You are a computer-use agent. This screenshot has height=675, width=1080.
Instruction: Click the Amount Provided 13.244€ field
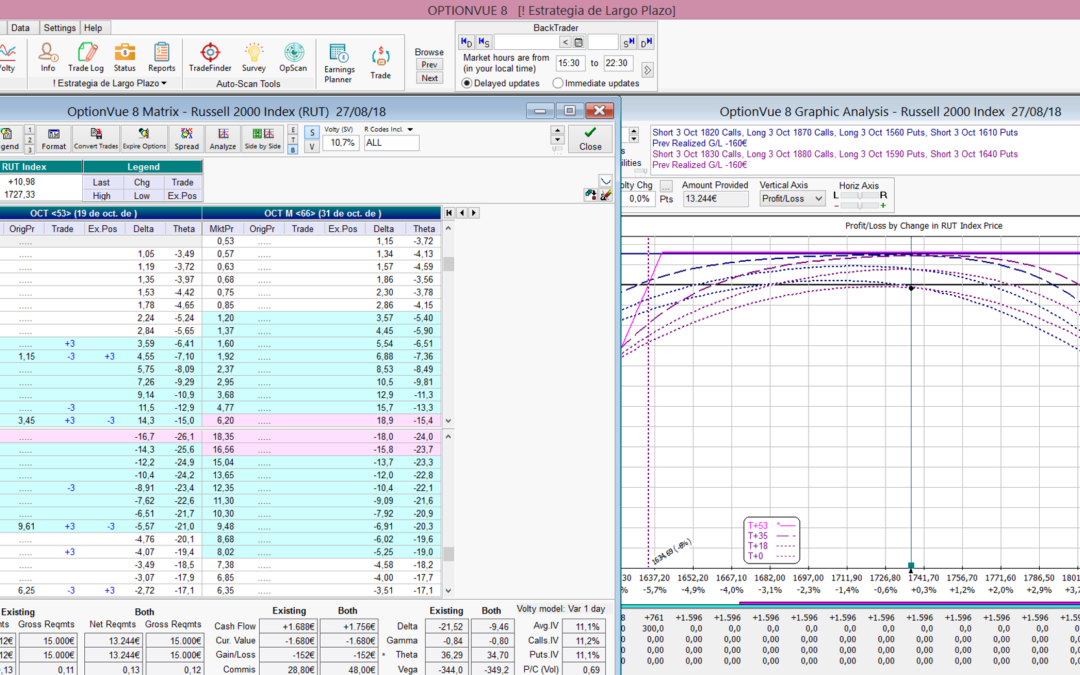point(715,199)
